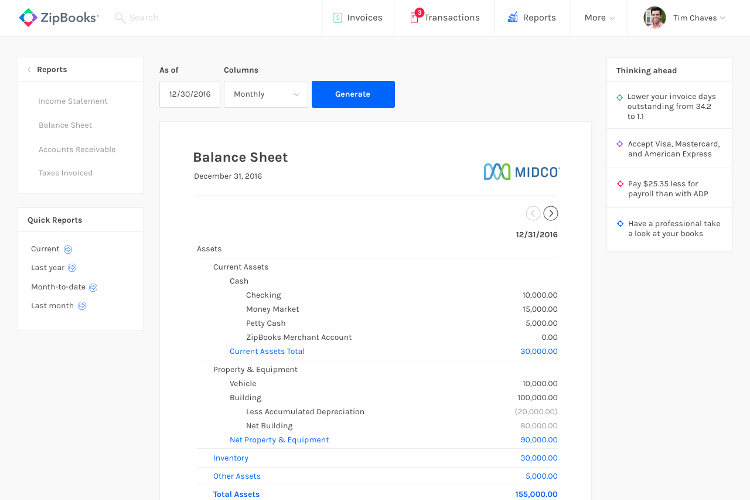Click Have a professional take a look tip

[673, 228]
